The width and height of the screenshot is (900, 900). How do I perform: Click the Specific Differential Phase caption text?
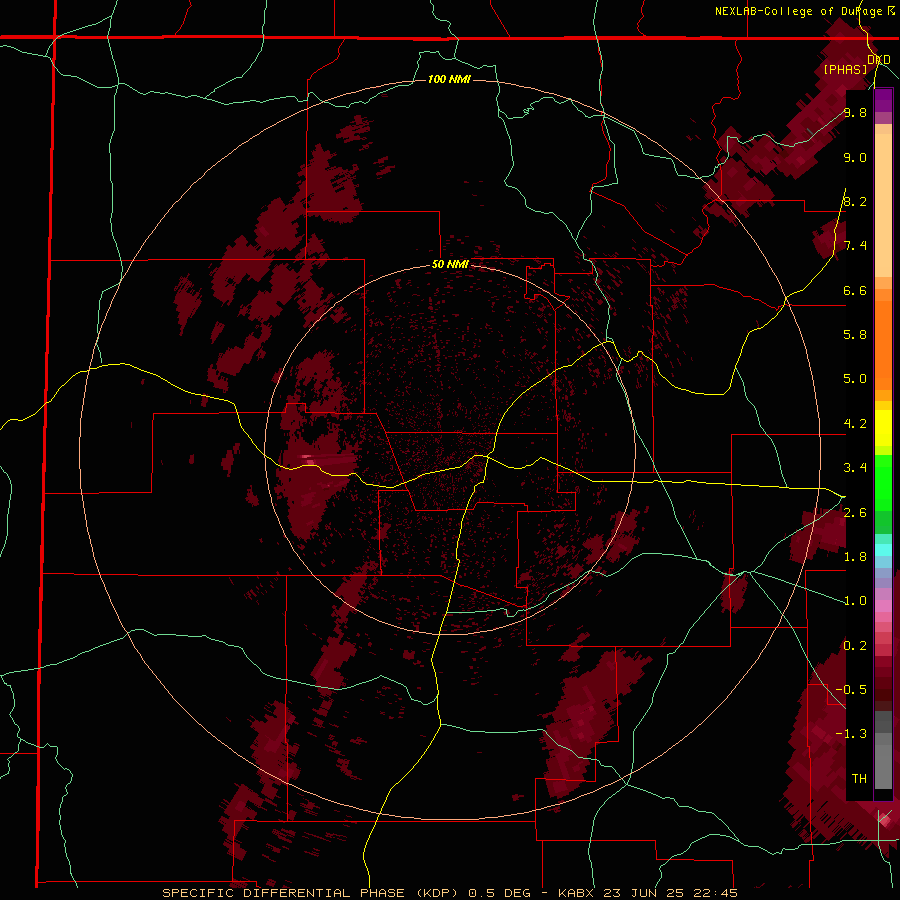pyautogui.click(x=449, y=893)
